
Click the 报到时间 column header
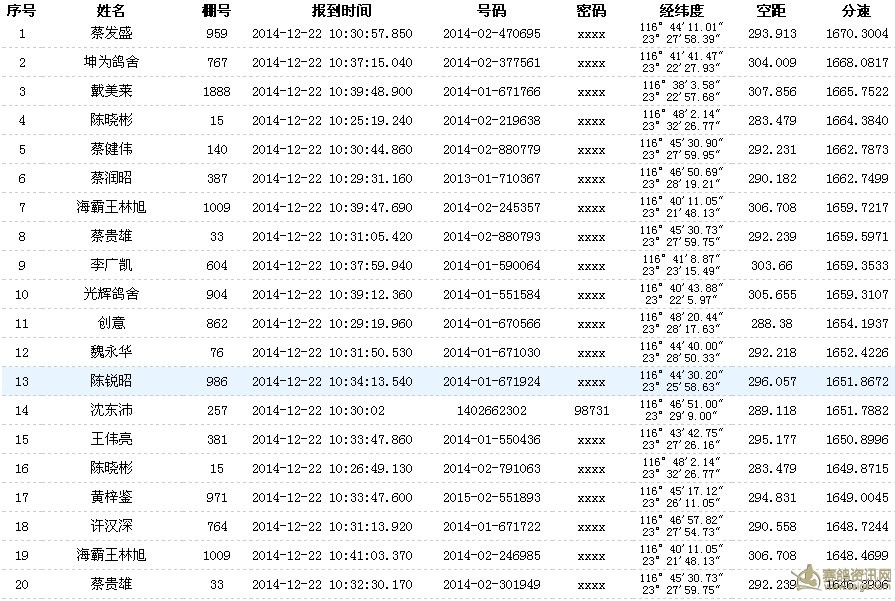tap(341, 11)
